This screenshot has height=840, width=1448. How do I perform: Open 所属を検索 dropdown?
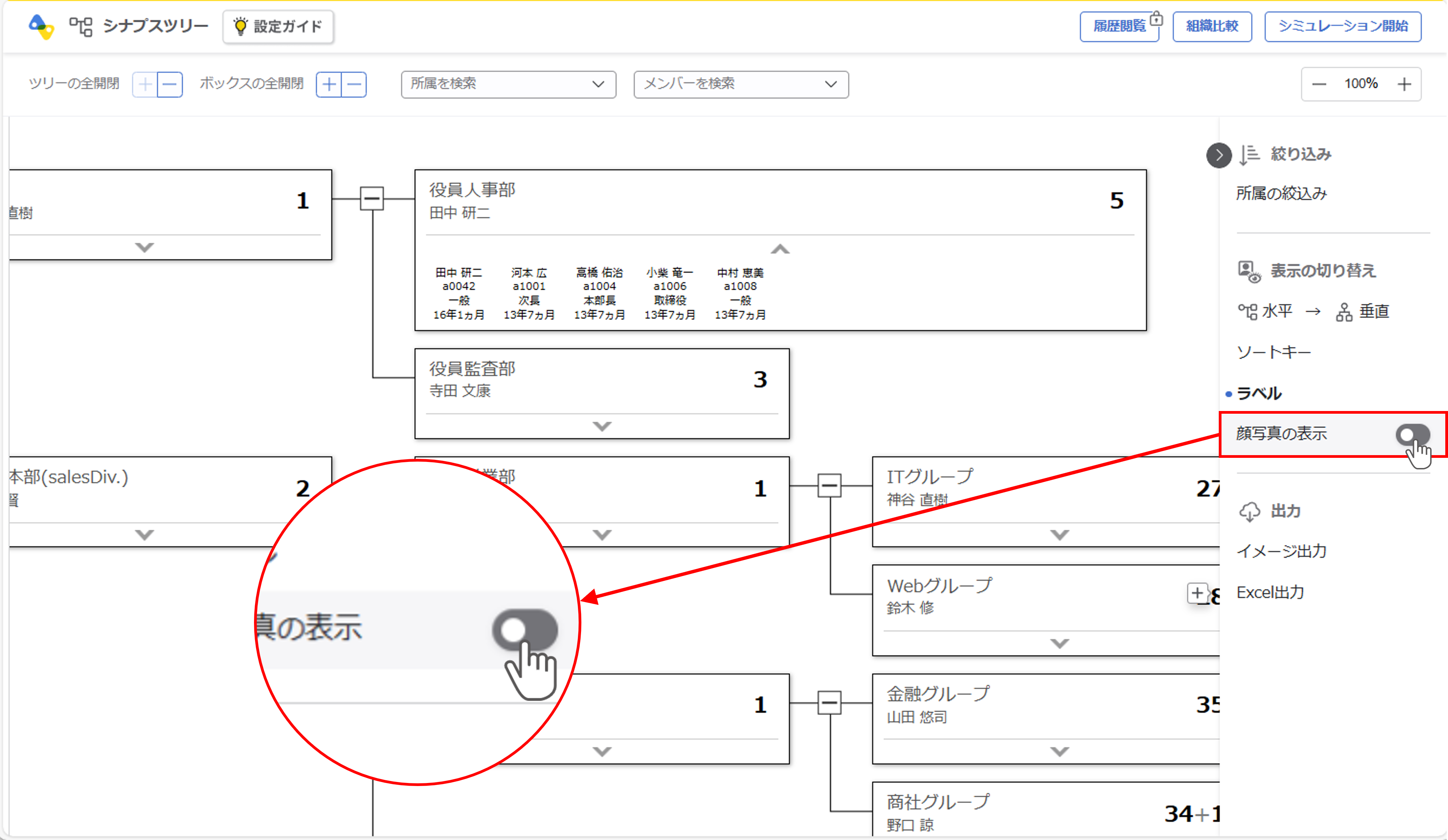tap(508, 85)
